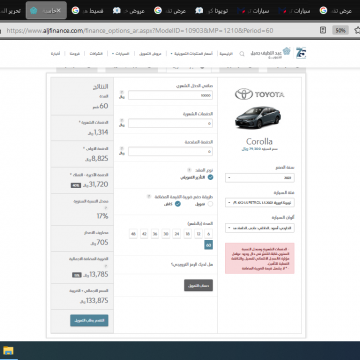Click the promo code question link
The image size is (360, 360).
click(192, 265)
